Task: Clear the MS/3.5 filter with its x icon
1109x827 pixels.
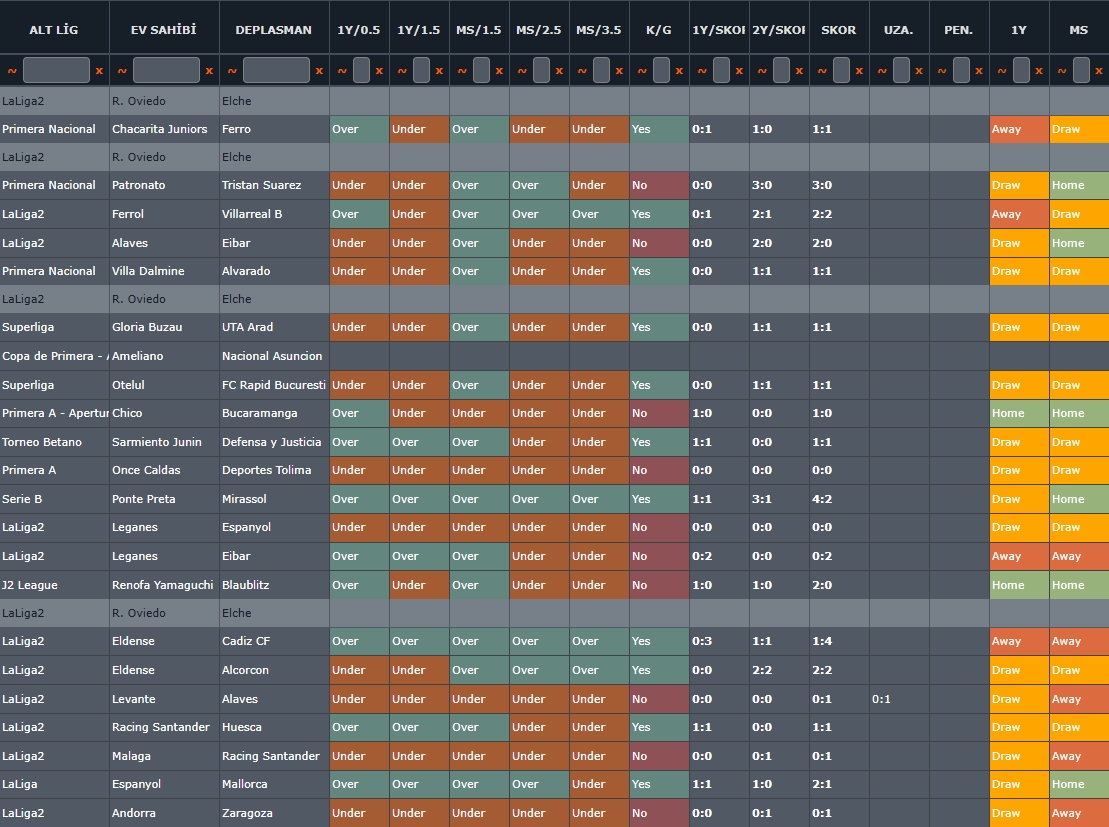Action: [x=619, y=71]
